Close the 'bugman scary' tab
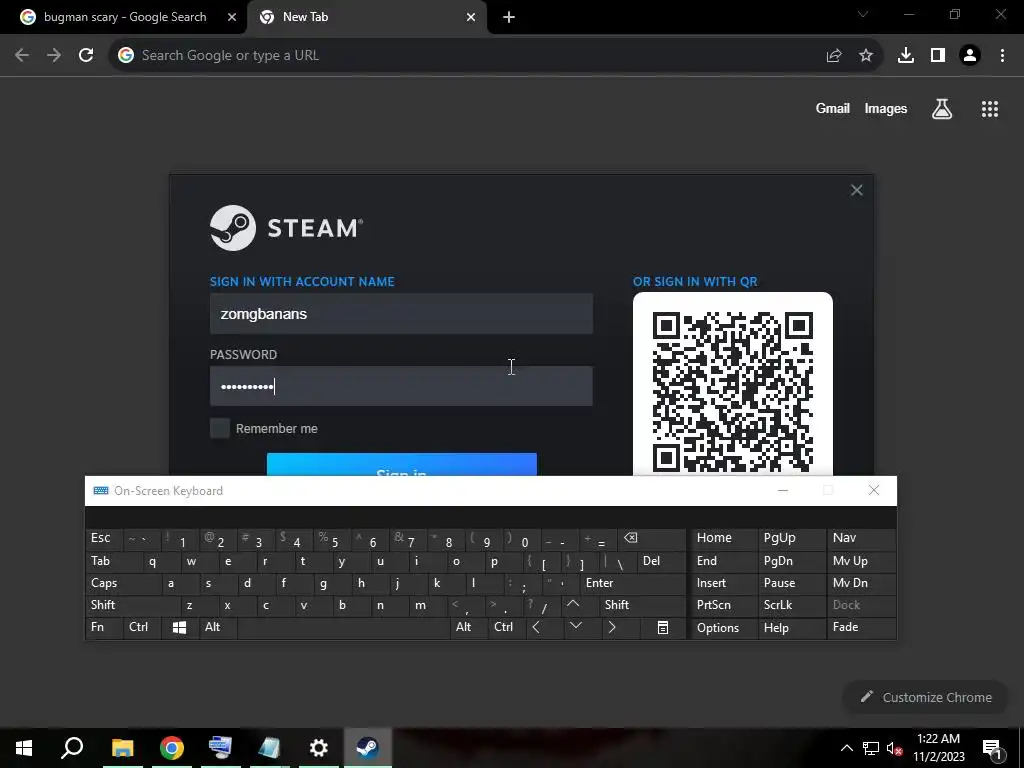The image size is (1024, 768). point(232,18)
